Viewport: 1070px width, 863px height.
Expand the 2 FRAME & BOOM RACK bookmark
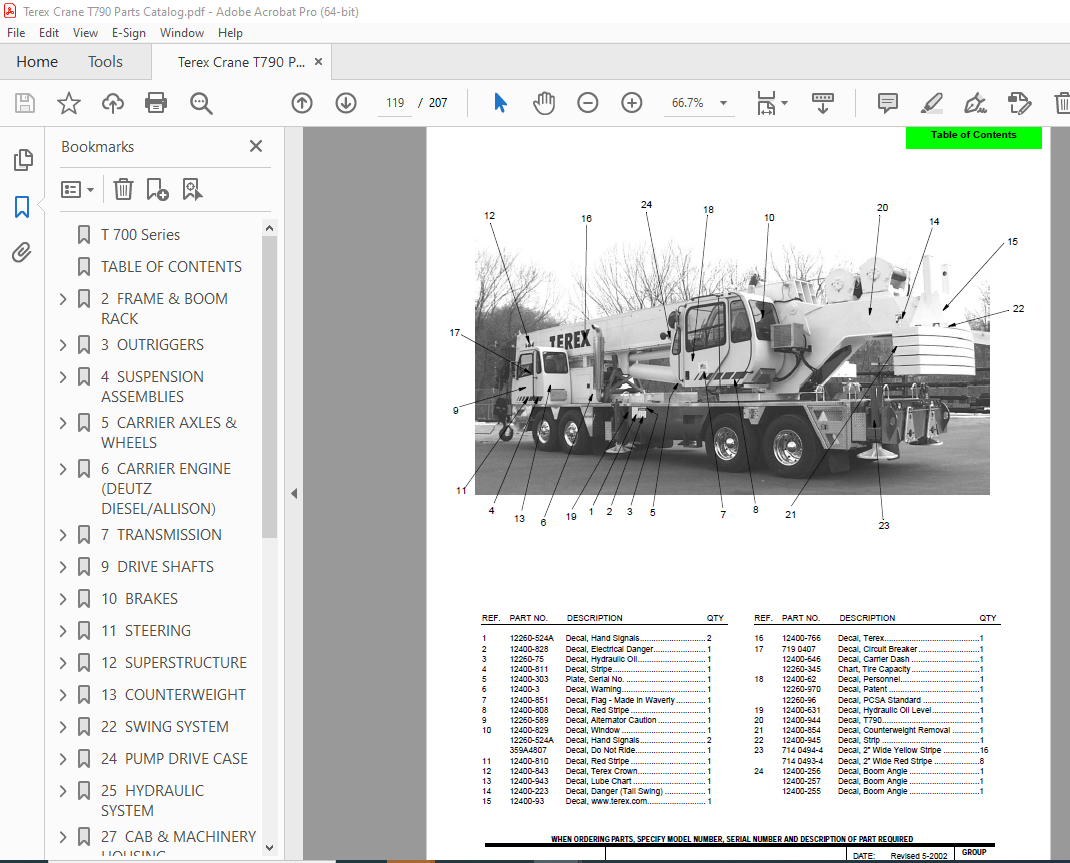pyautogui.click(x=63, y=299)
